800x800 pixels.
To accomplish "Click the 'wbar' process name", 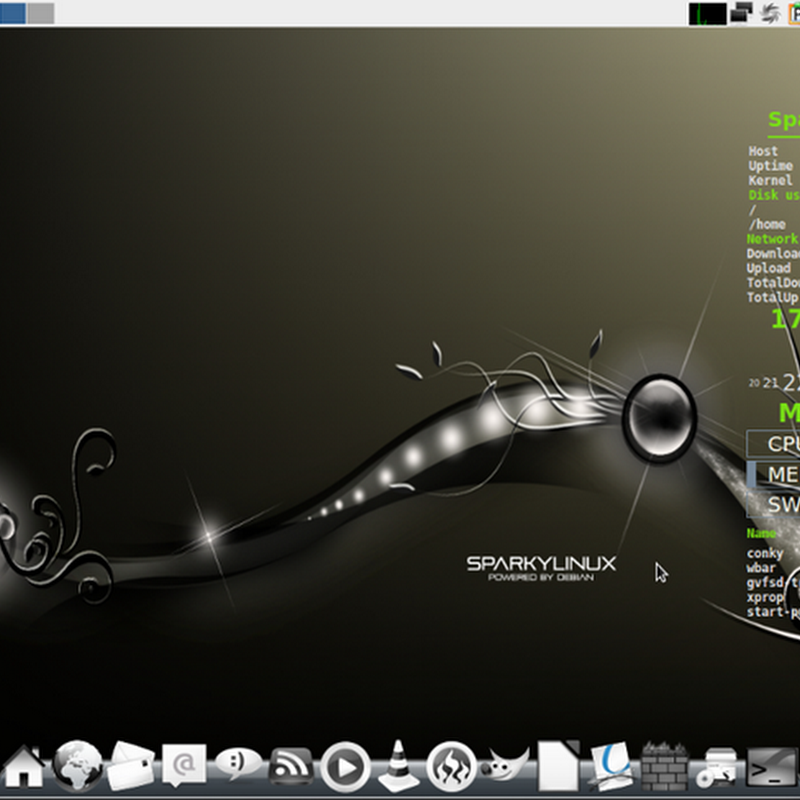I will (761, 568).
